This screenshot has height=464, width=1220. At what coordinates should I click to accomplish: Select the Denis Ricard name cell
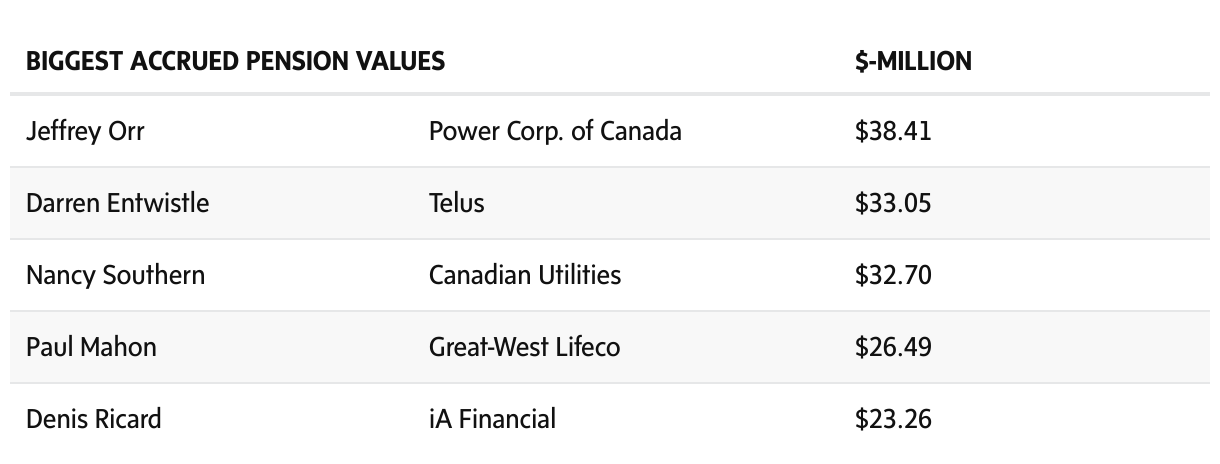[x=93, y=418]
